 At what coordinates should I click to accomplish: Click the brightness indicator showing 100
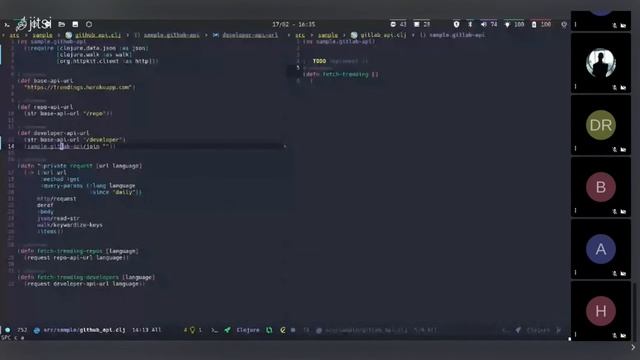tap(514, 24)
